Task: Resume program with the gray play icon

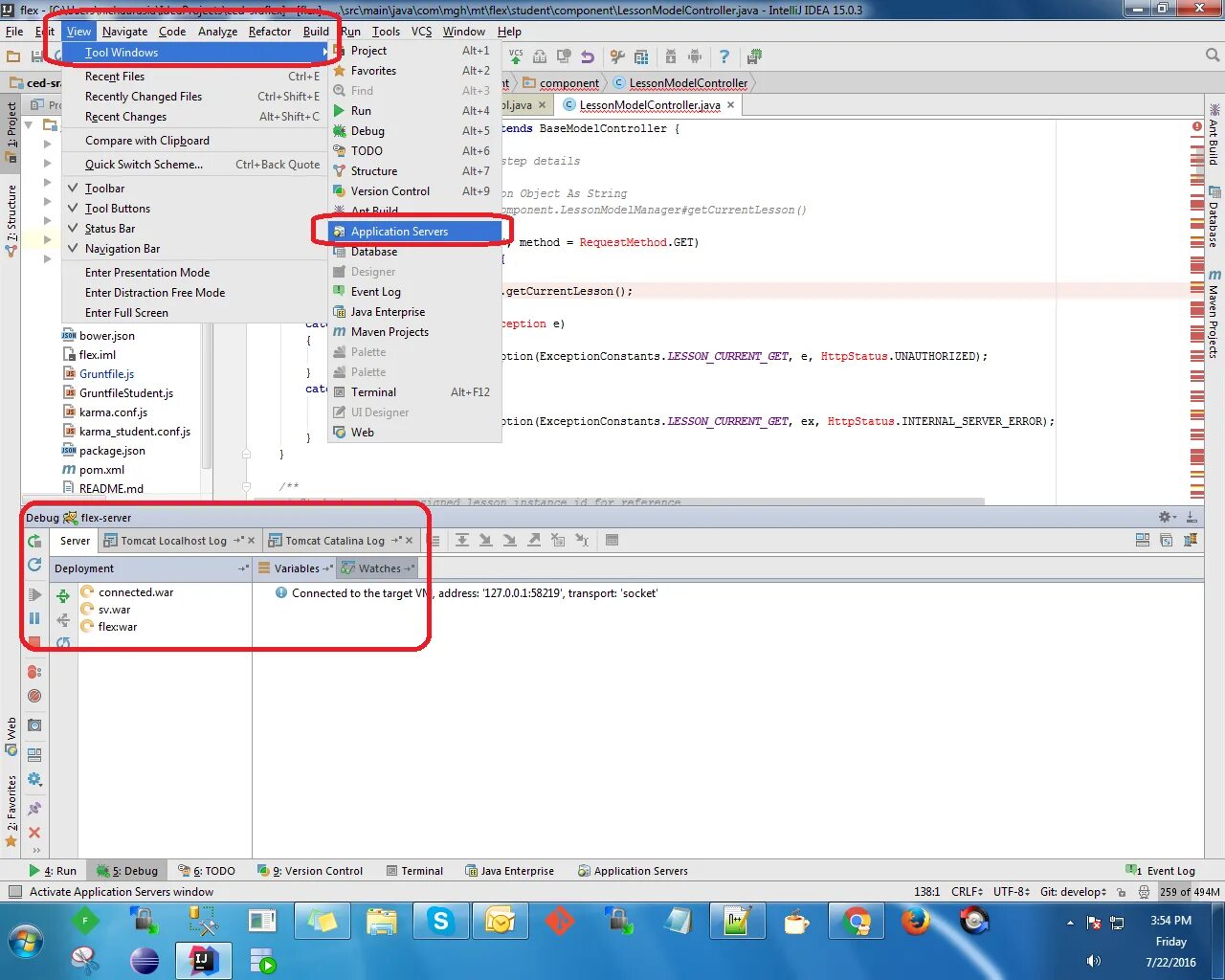Action: click(x=34, y=594)
